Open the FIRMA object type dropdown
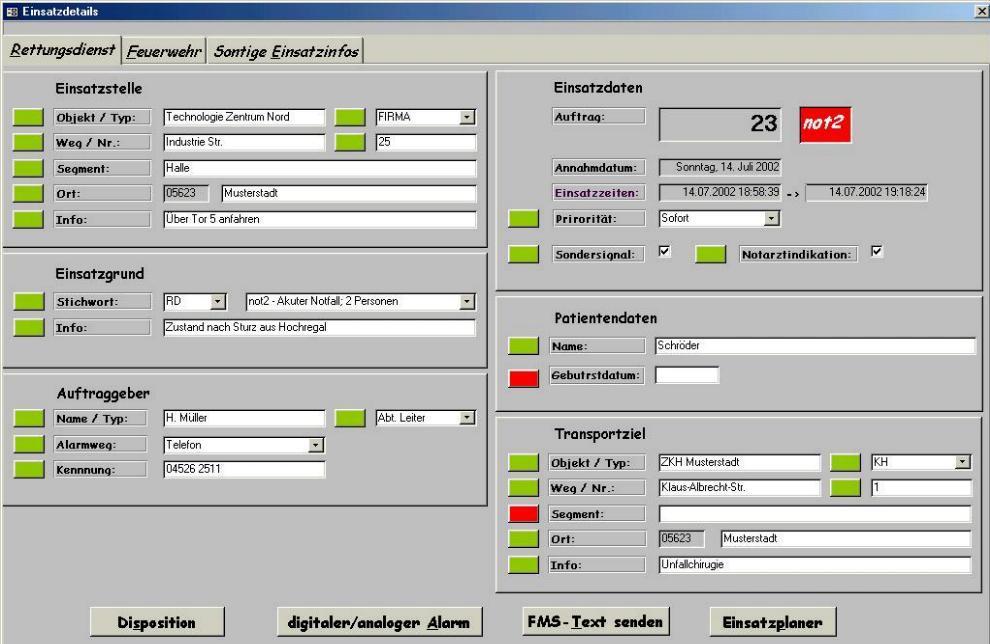 click(466, 118)
